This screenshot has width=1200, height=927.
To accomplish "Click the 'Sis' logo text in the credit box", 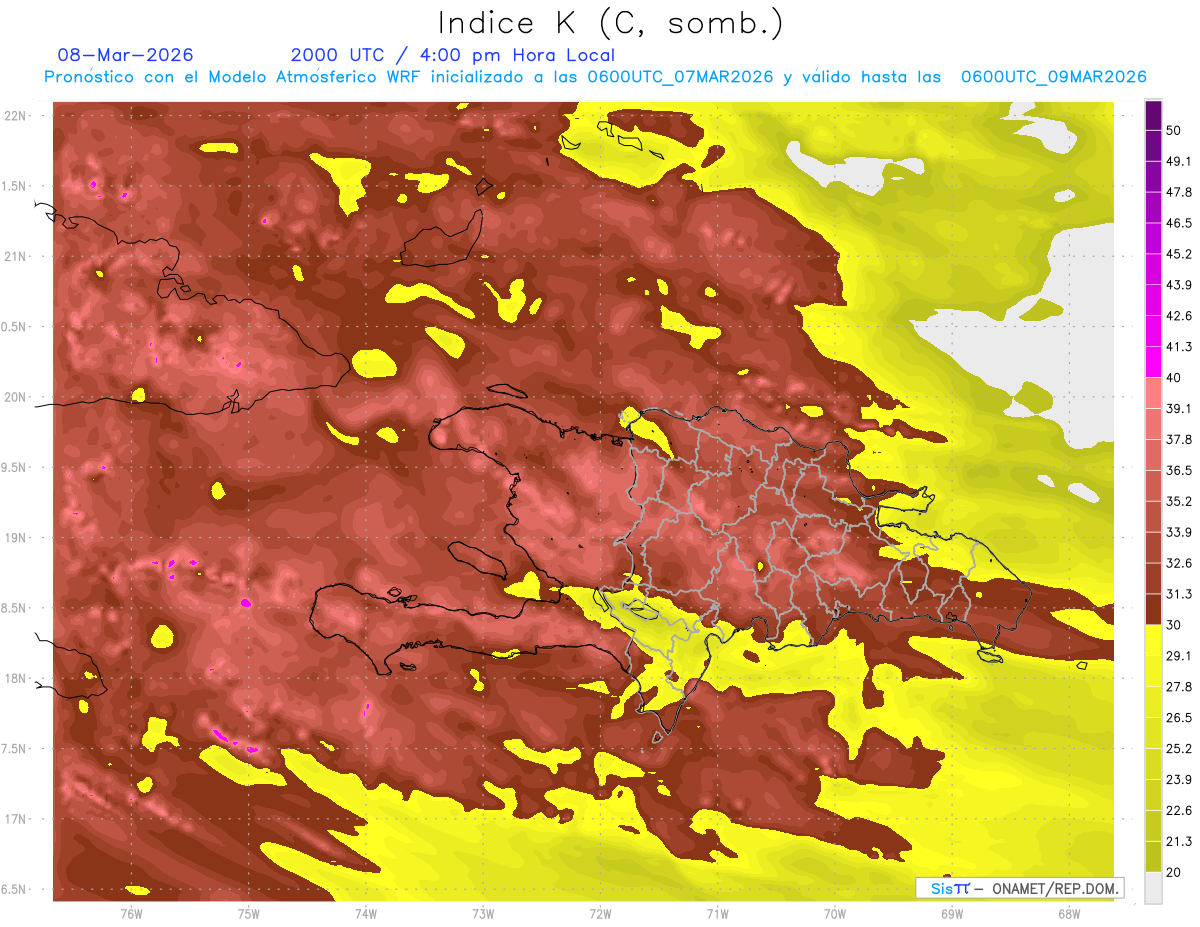I will coord(940,888).
